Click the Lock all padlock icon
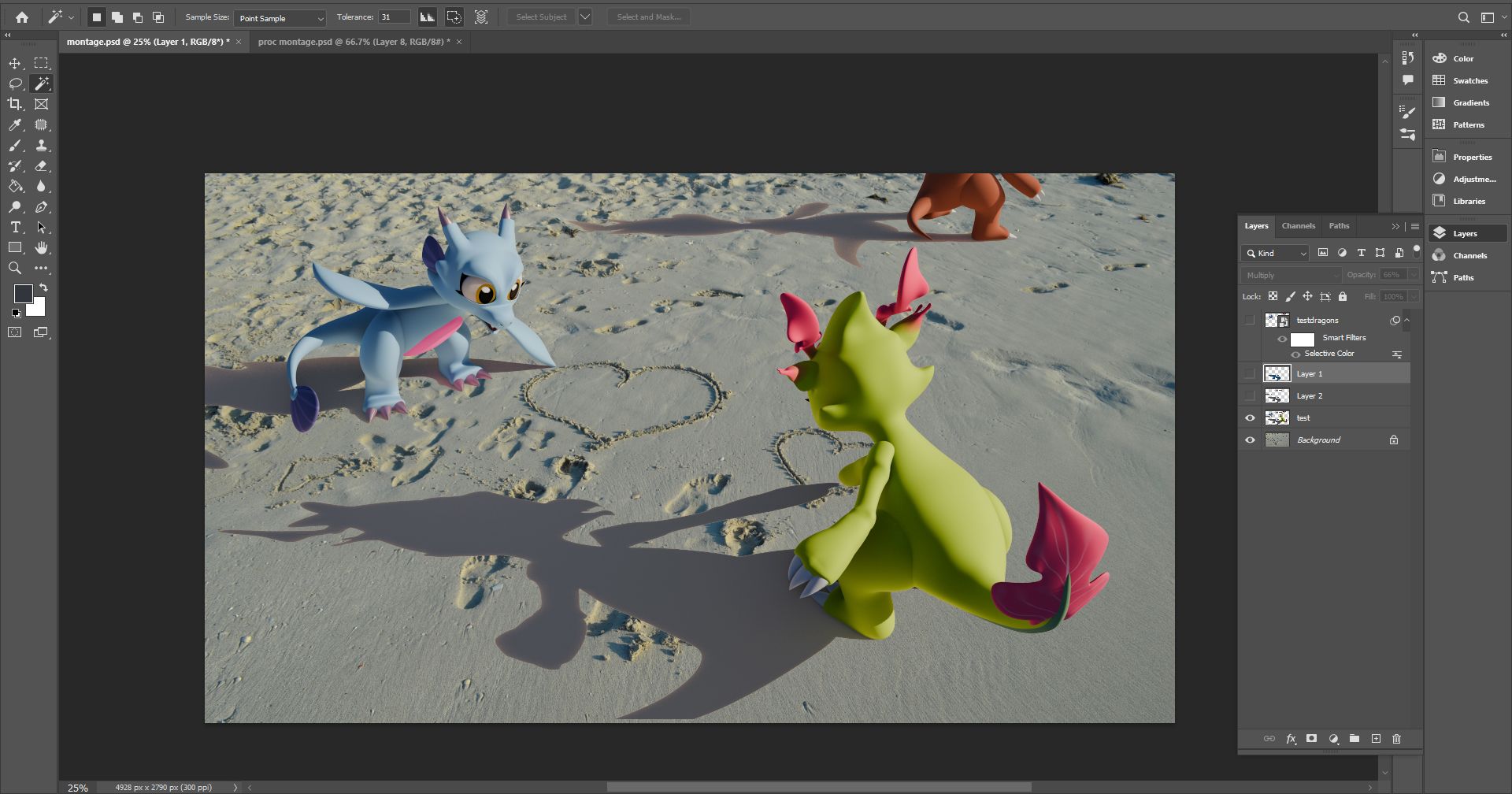This screenshot has width=1512, height=794. click(1343, 296)
